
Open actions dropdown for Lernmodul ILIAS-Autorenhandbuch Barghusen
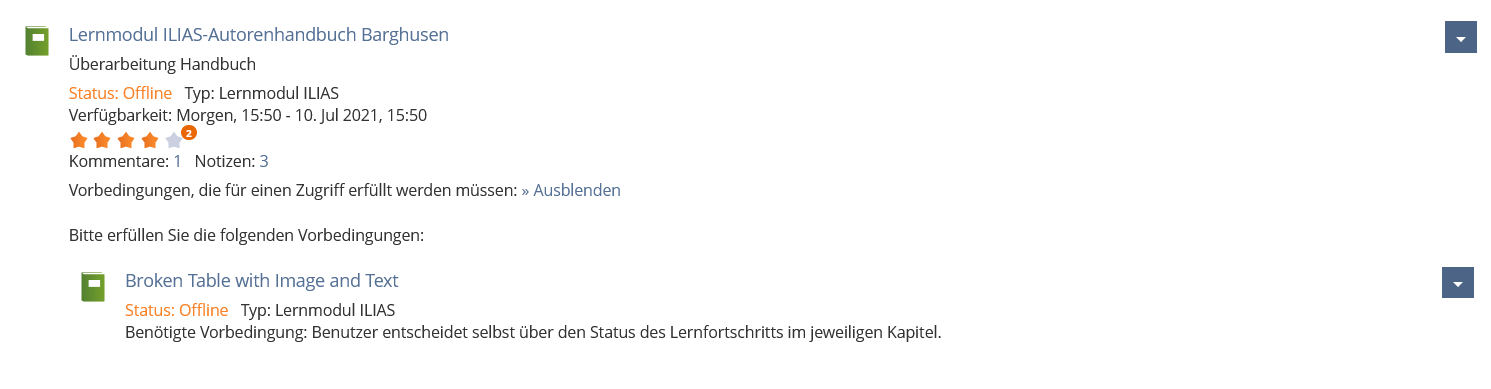pos(1461,38)
